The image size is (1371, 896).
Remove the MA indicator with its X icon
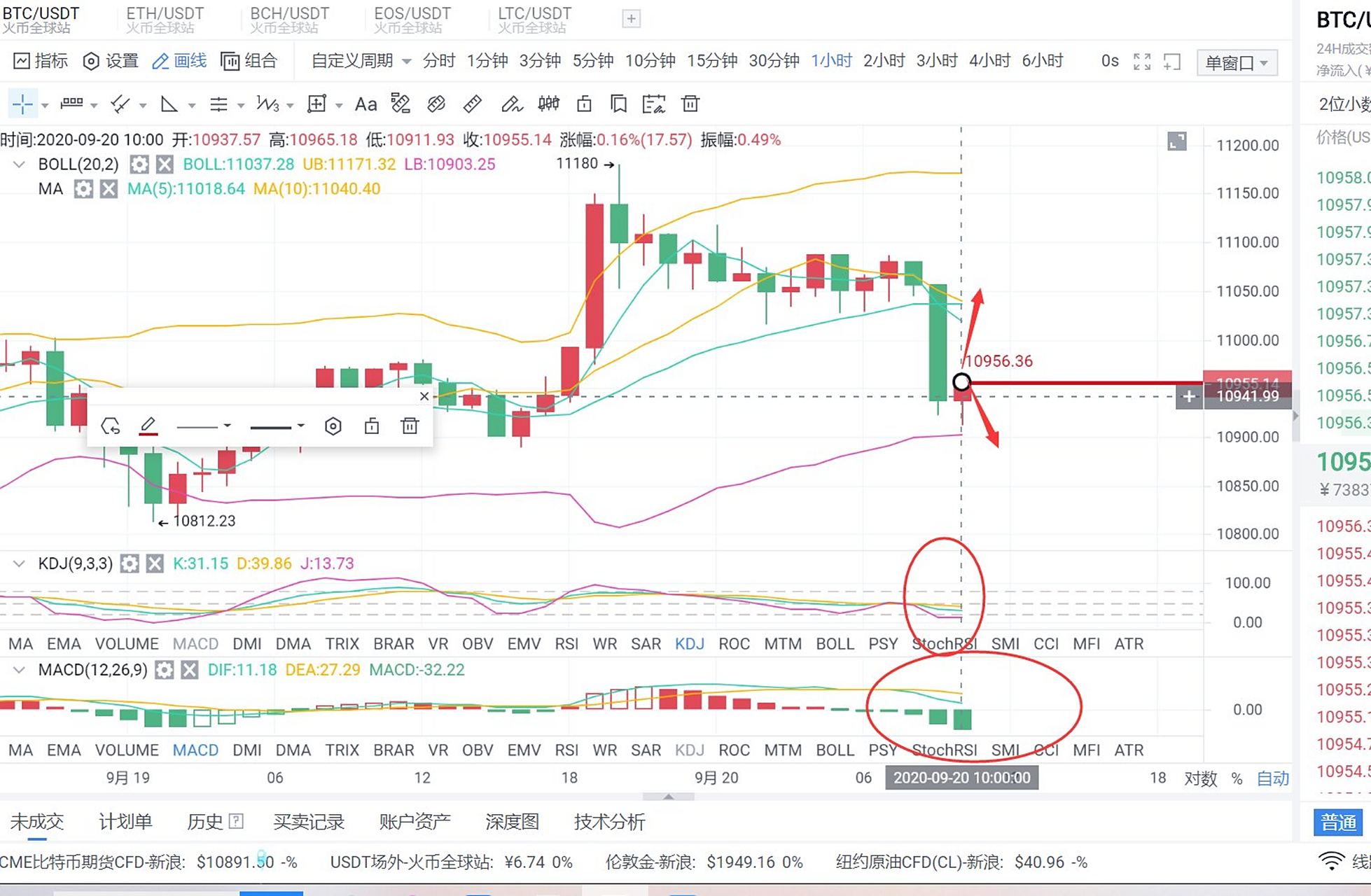click(106, 188)
